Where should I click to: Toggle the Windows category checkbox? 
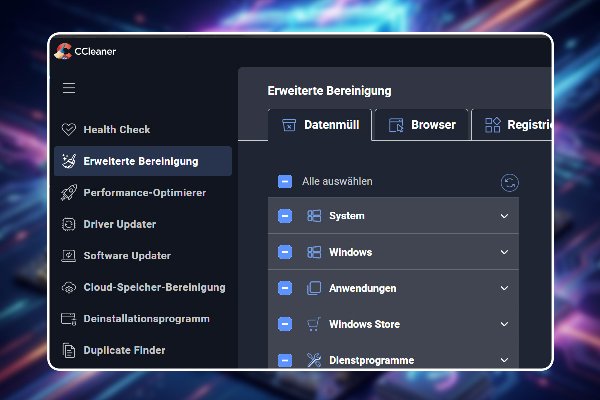click(285, 252)
